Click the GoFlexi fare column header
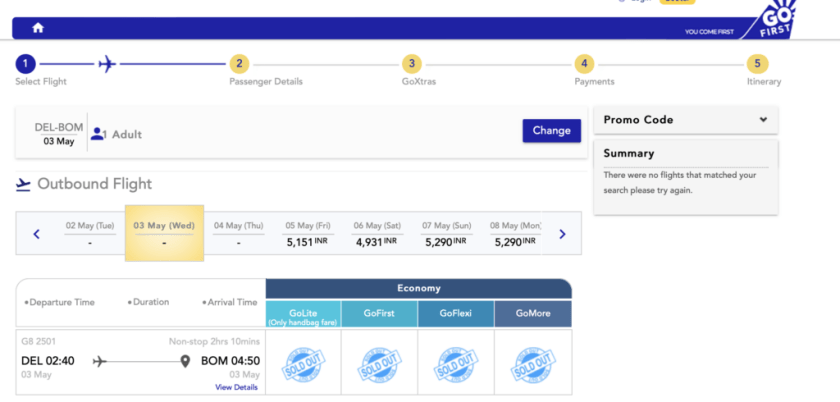840x402 pixels. click(456, 314)
